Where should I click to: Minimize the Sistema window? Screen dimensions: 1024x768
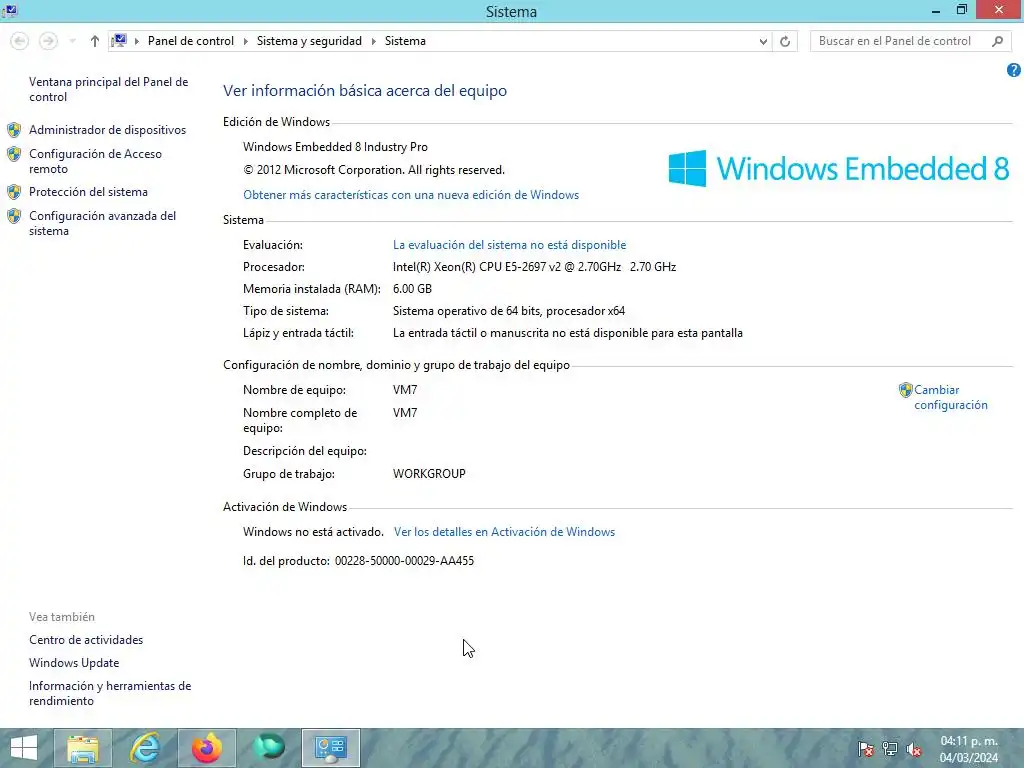click(x=936, y=10)
